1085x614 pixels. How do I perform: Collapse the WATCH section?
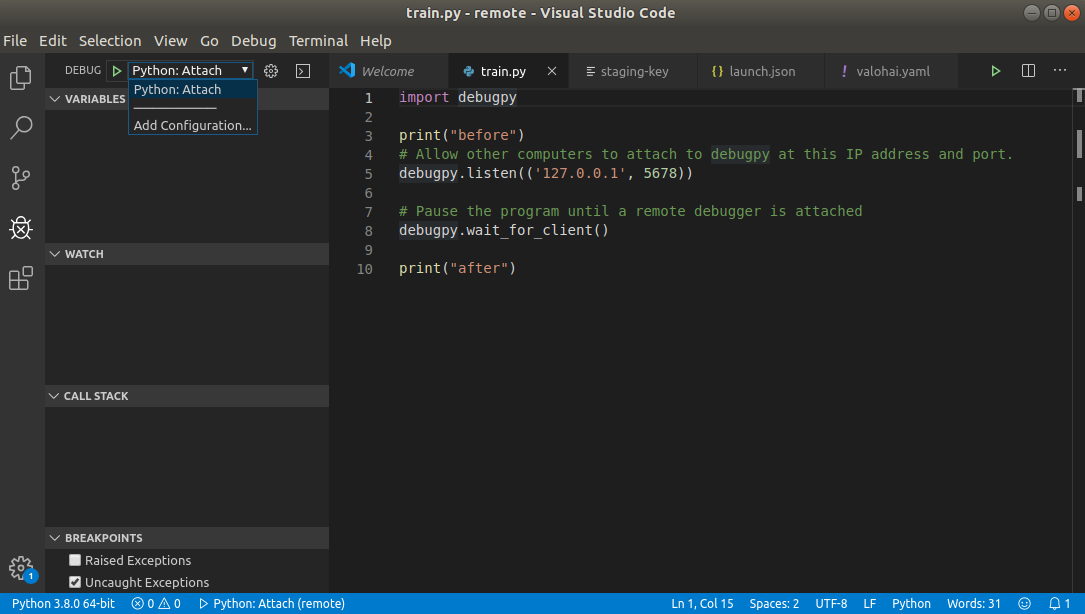(187, 254)
